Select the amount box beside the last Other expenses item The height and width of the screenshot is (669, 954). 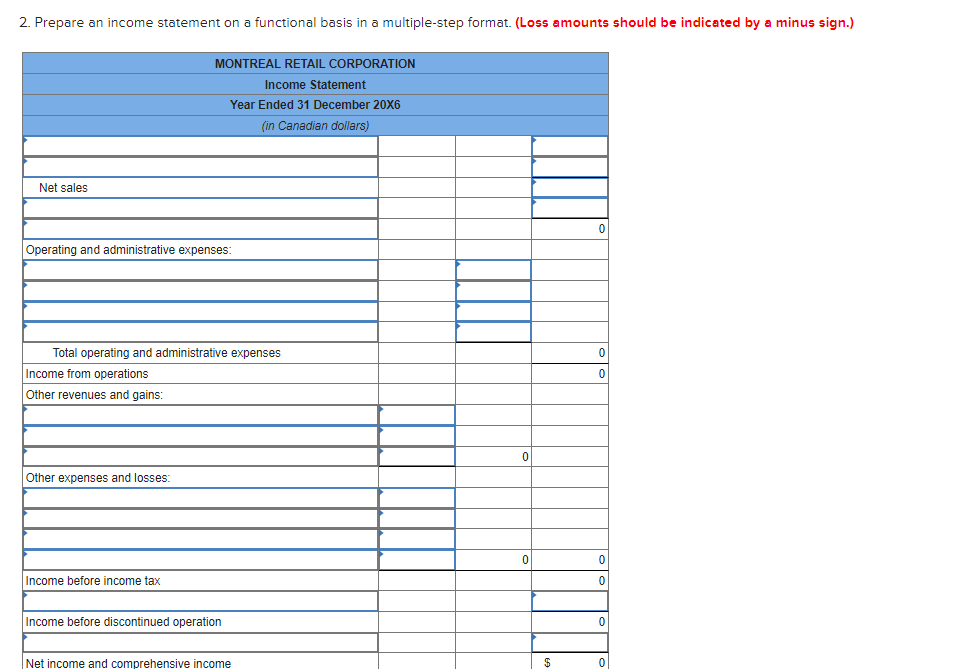(416, 559)
